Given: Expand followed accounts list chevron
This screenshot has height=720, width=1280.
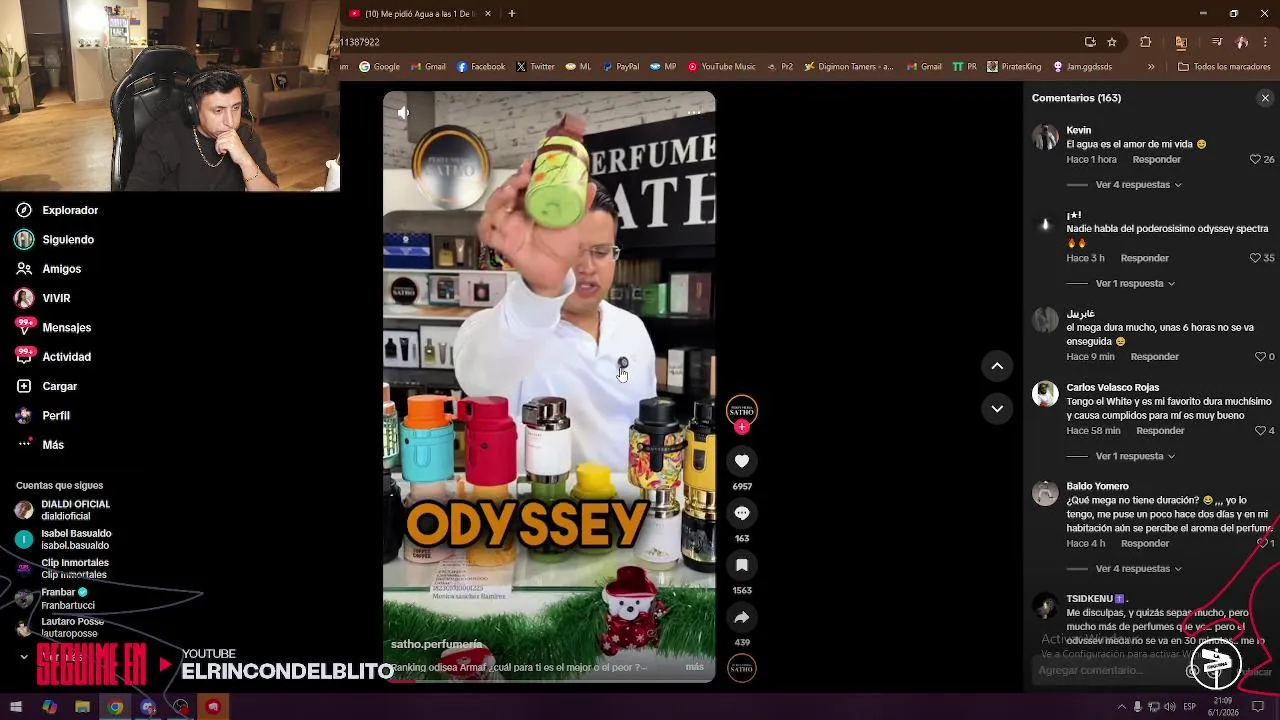Looking at the screenshot, I should [24, 657].
